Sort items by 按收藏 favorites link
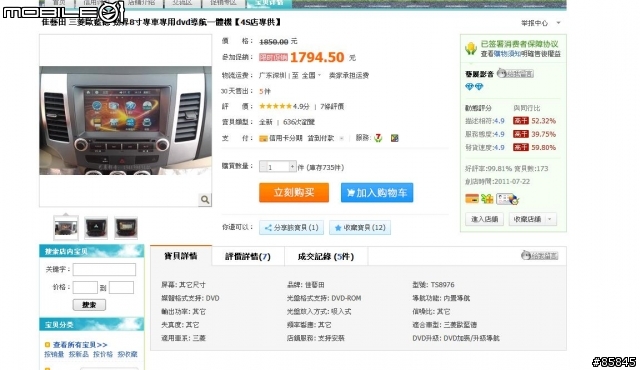 coord(127,354)
